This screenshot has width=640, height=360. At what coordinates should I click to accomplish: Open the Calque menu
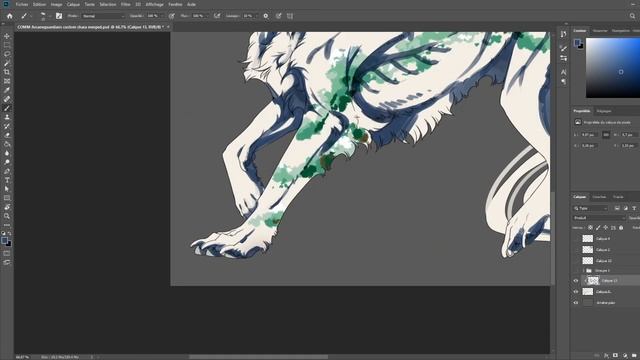(x=73, y=4)
